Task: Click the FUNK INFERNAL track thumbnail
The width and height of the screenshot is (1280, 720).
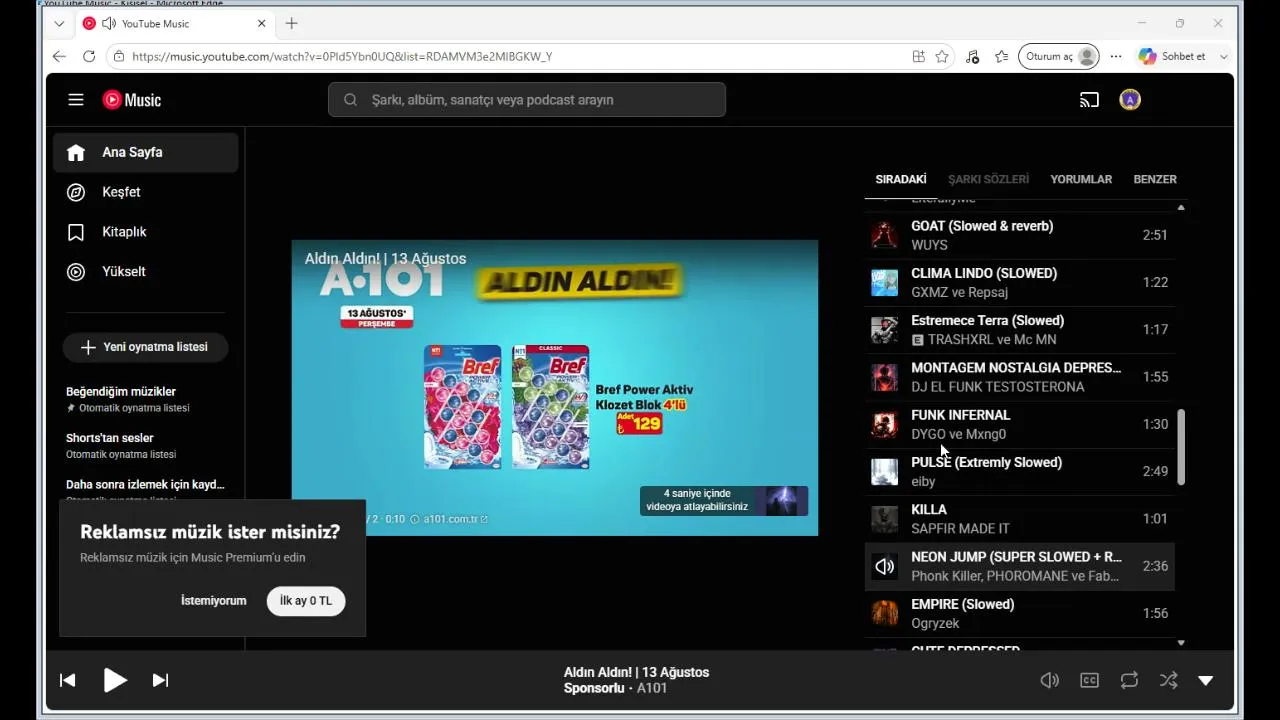Action: pyautogui.click(x=885, y=424)
